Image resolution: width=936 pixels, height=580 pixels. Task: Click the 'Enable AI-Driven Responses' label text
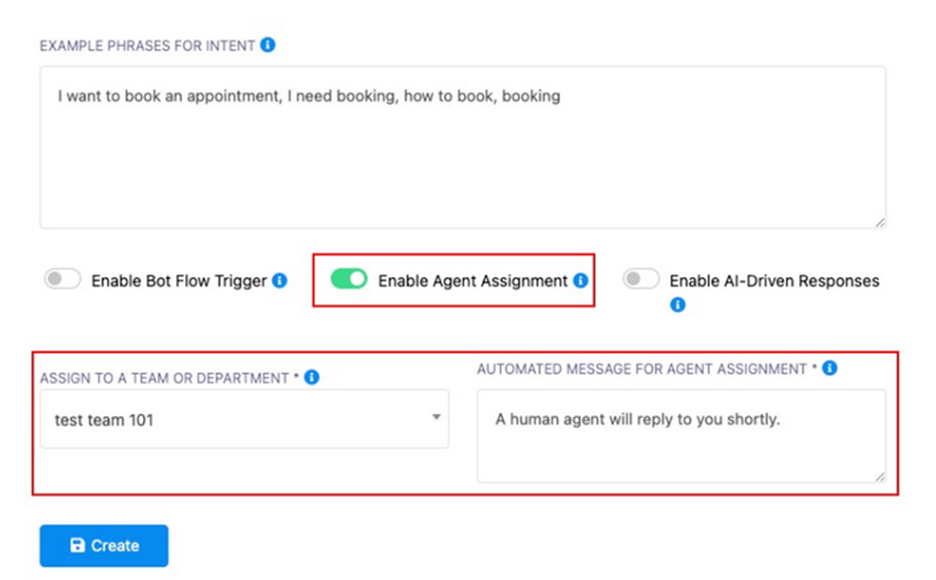pos(774,282)
